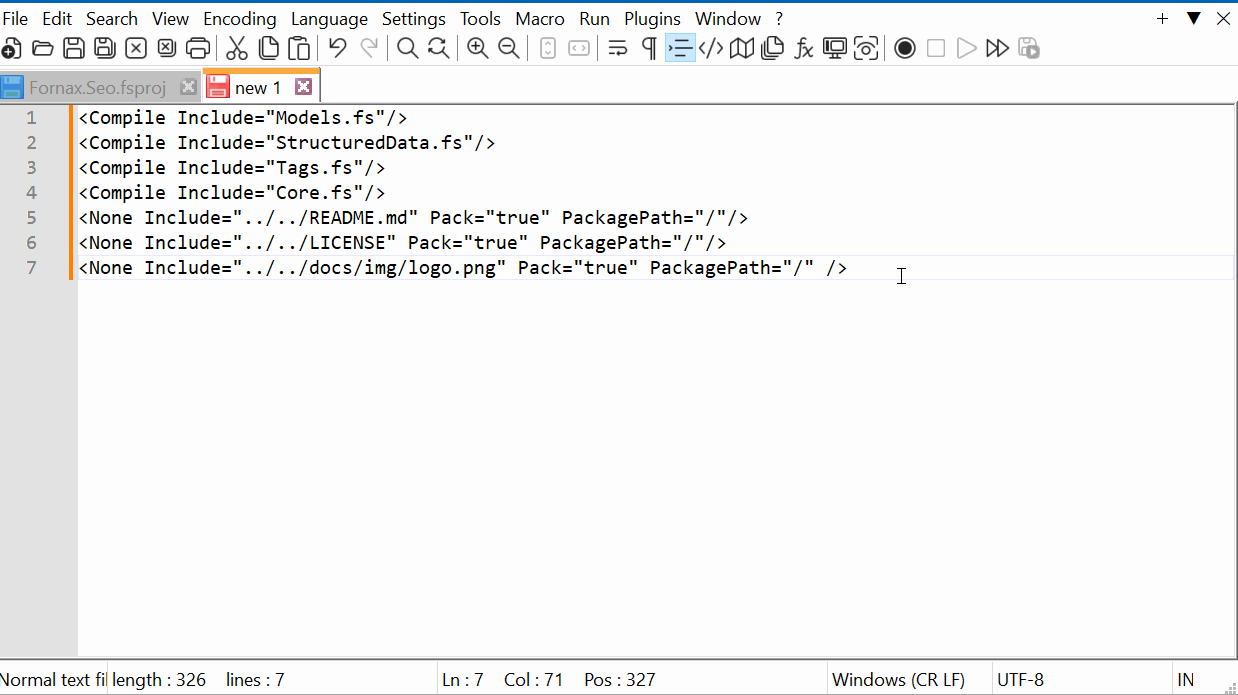The height and width of the screenshot is (695, 1238).
Task: Show all characters
Action: pos(648,47)
